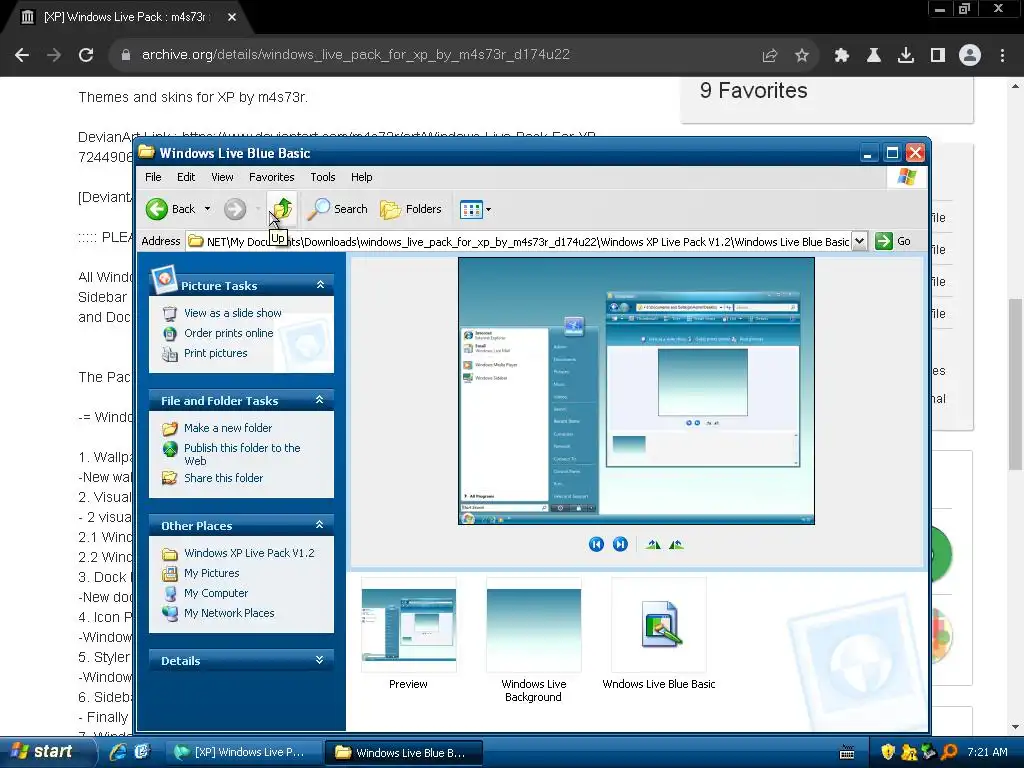
Task: Bookmark this page with star icon
Action: coord(802,56)
